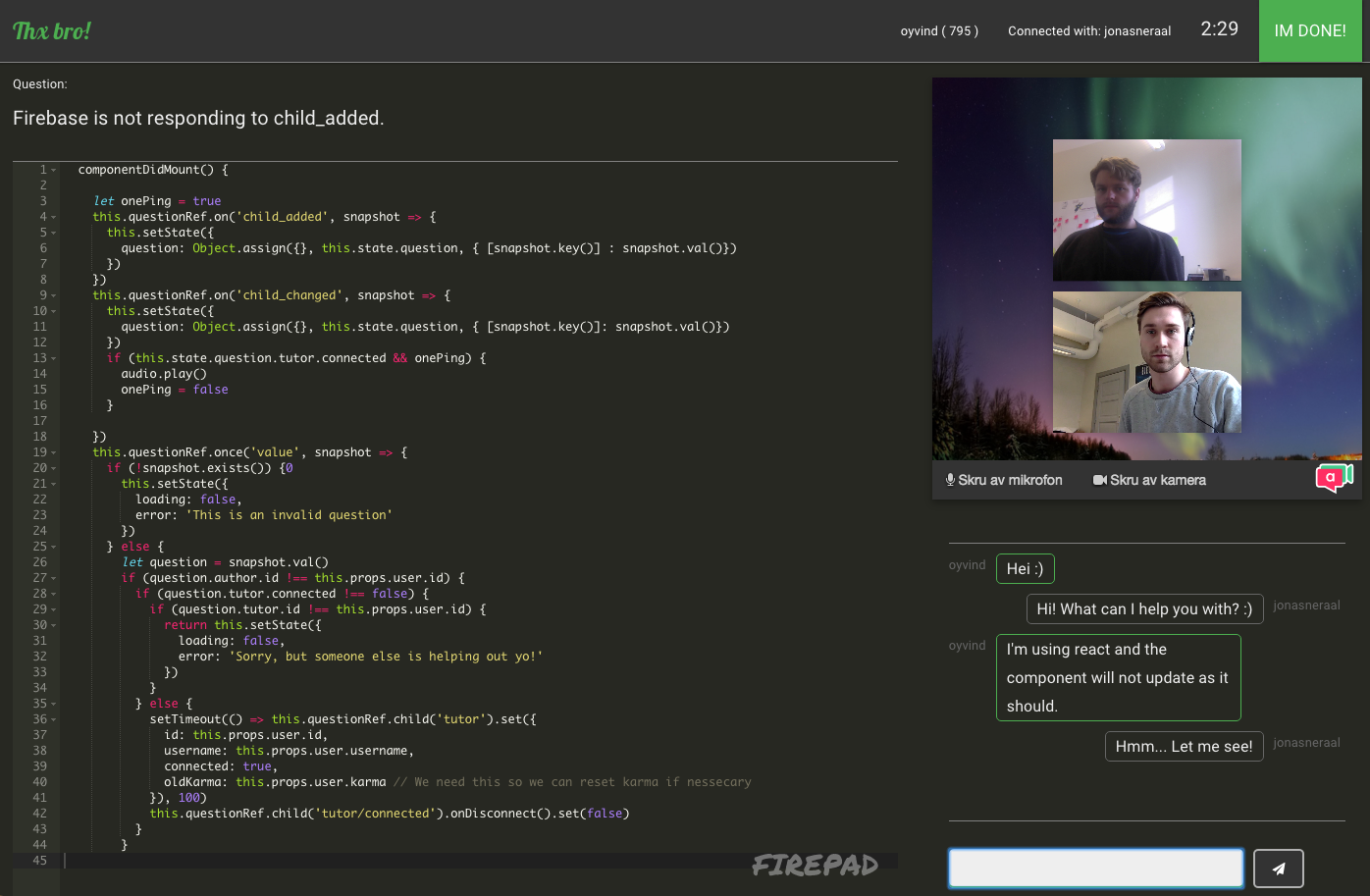Click the IM DONE! button
1370x896 pixels.
click(1310, 30)
